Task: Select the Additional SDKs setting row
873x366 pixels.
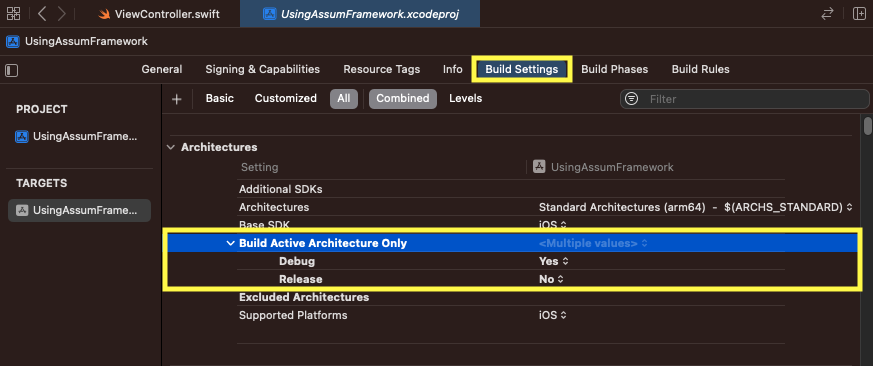Action: click(511, 189)
